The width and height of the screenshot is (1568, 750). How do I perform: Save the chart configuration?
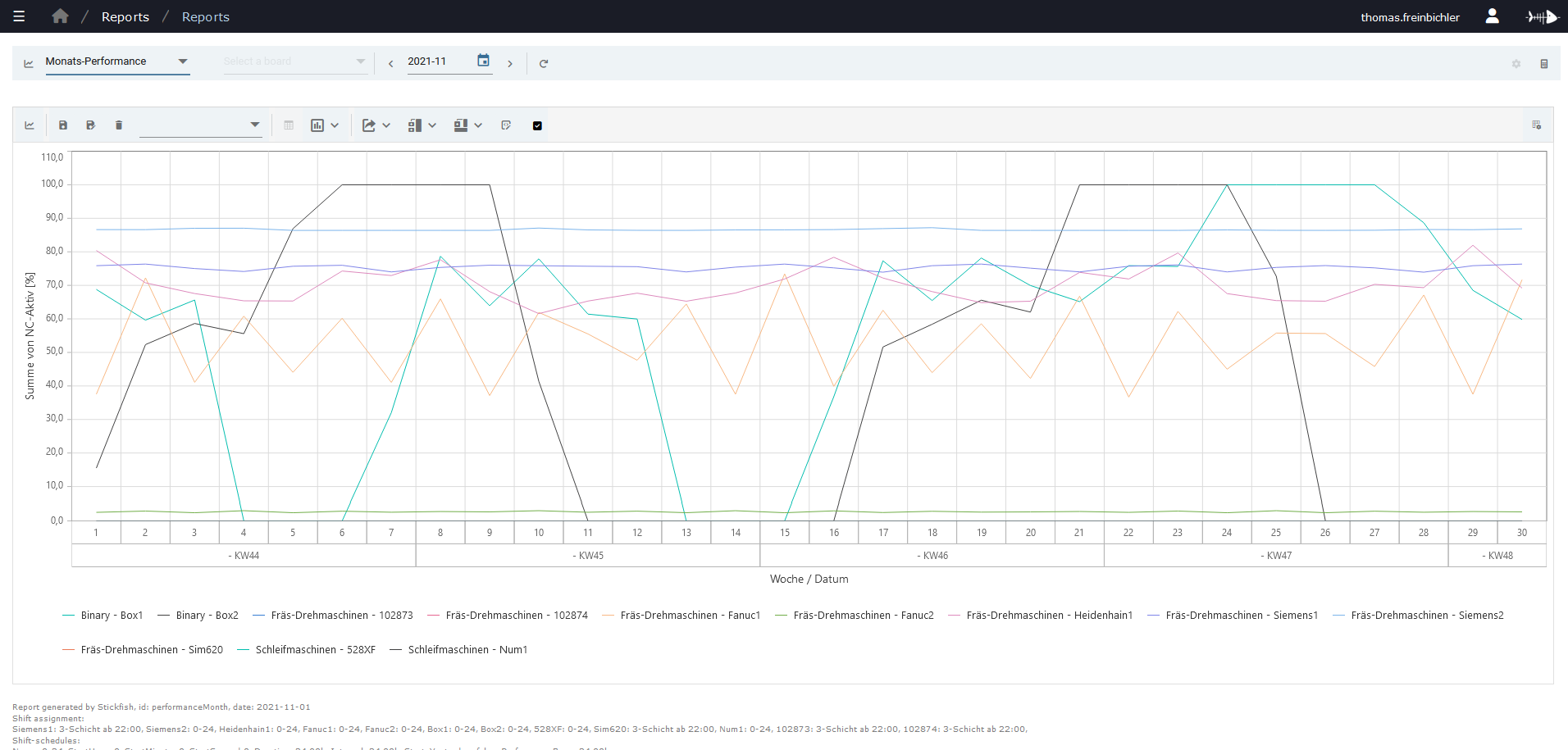63,125
